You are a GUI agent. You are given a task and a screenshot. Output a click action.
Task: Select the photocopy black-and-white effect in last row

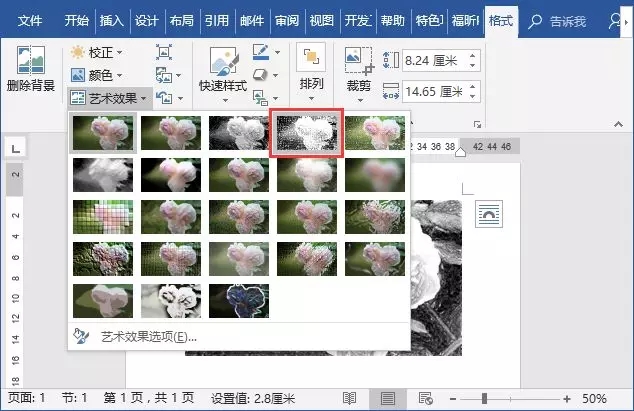(171, 301)
